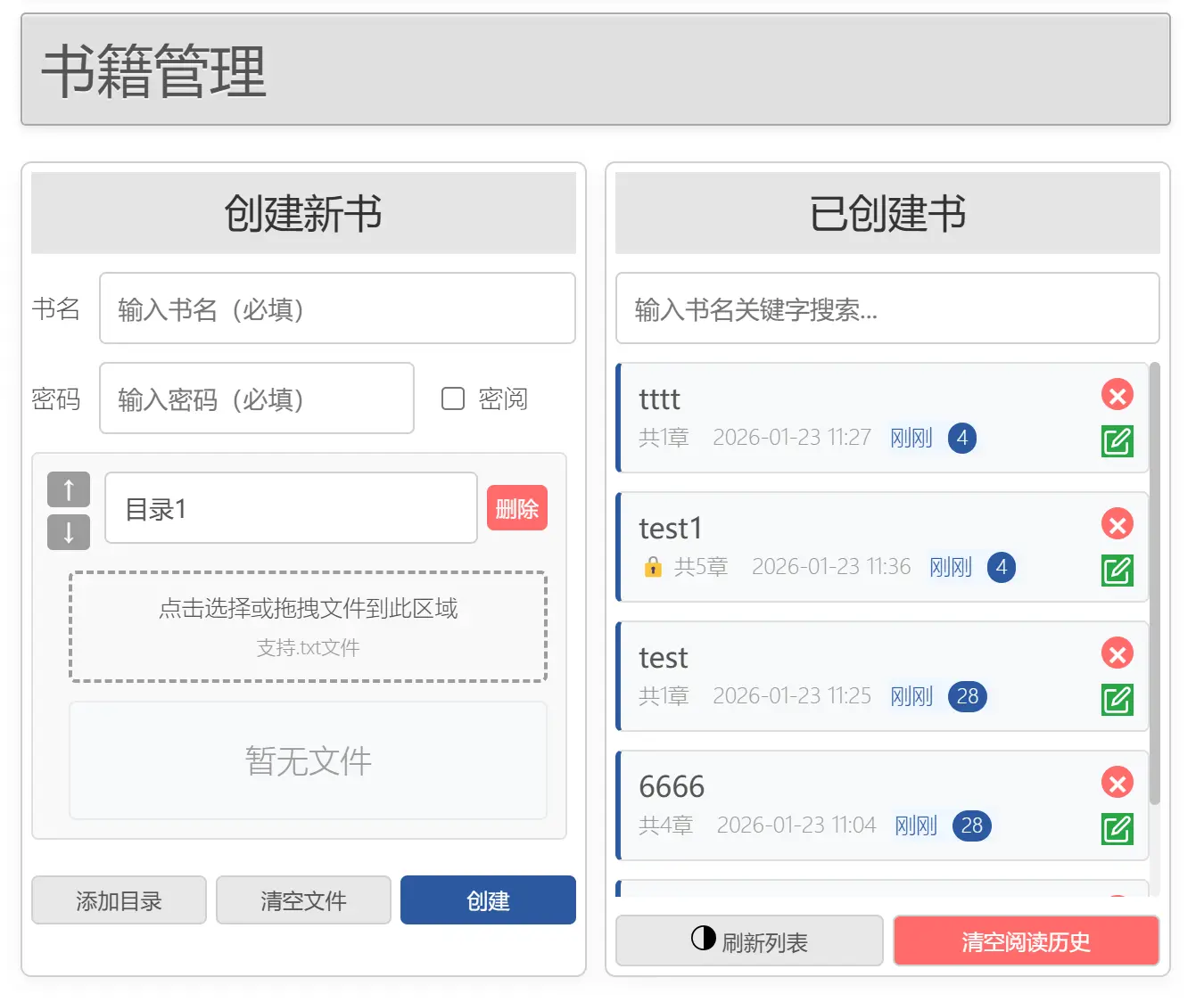Screen dimensions: 1204x1002
Task: Focus the 输入密码（必填） field
Action: click(257, 398)
